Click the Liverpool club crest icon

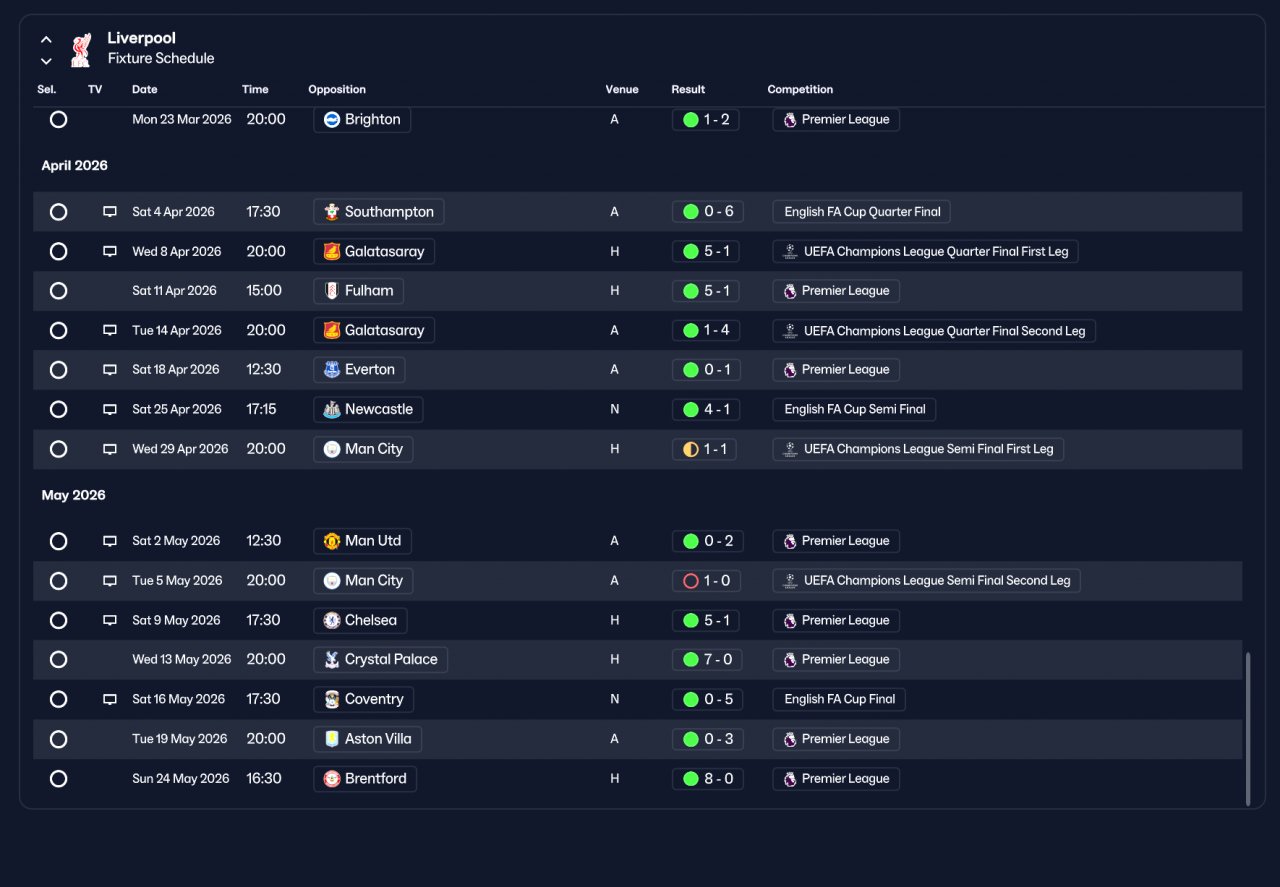tap(80, 49)
